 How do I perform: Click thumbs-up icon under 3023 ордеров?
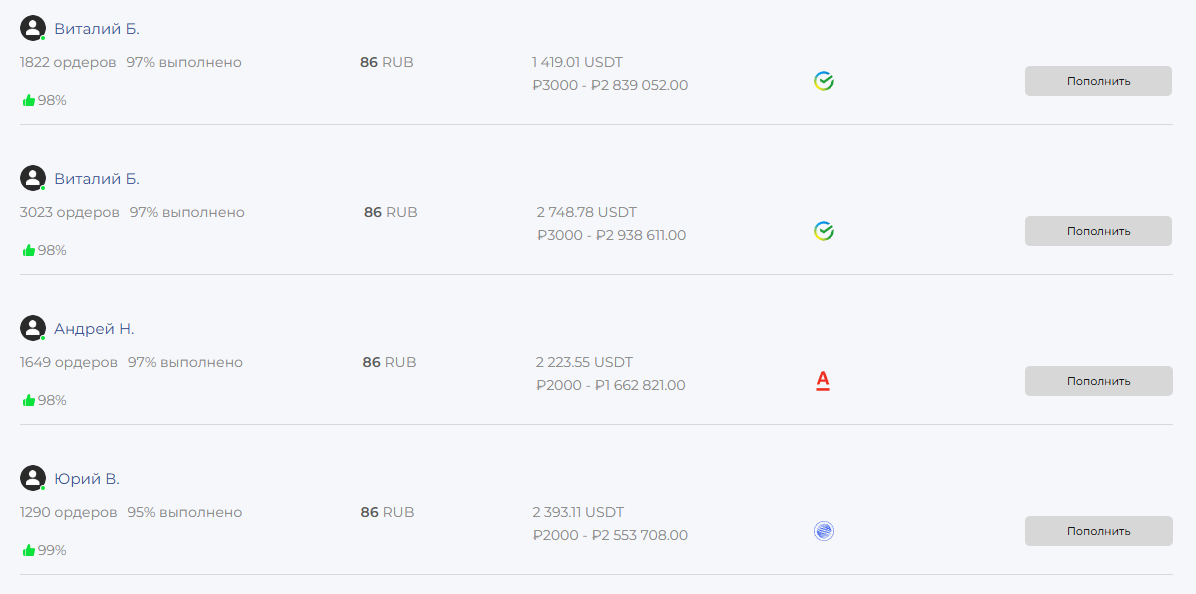click(29, 250)
